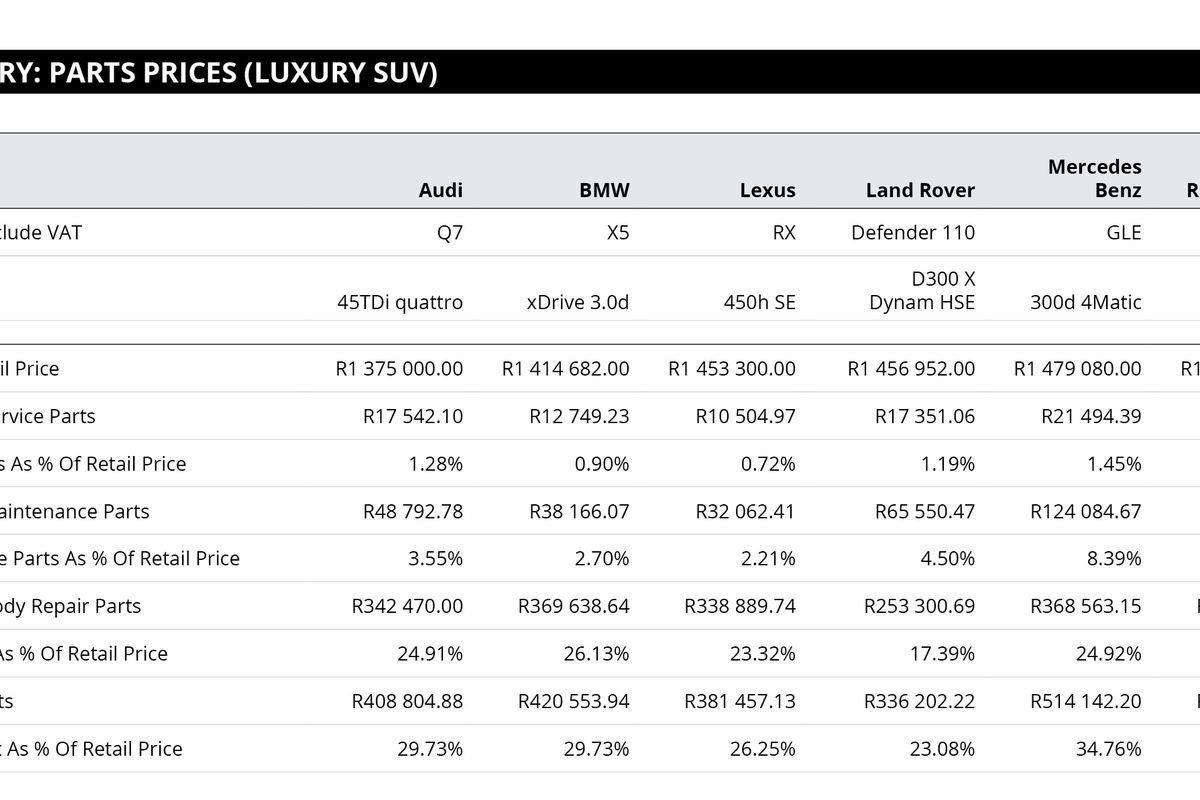Select the 17.39% percentage cell
This screenshot has height=800, width=1200.
pyautogui.click(x=946, y=653)
